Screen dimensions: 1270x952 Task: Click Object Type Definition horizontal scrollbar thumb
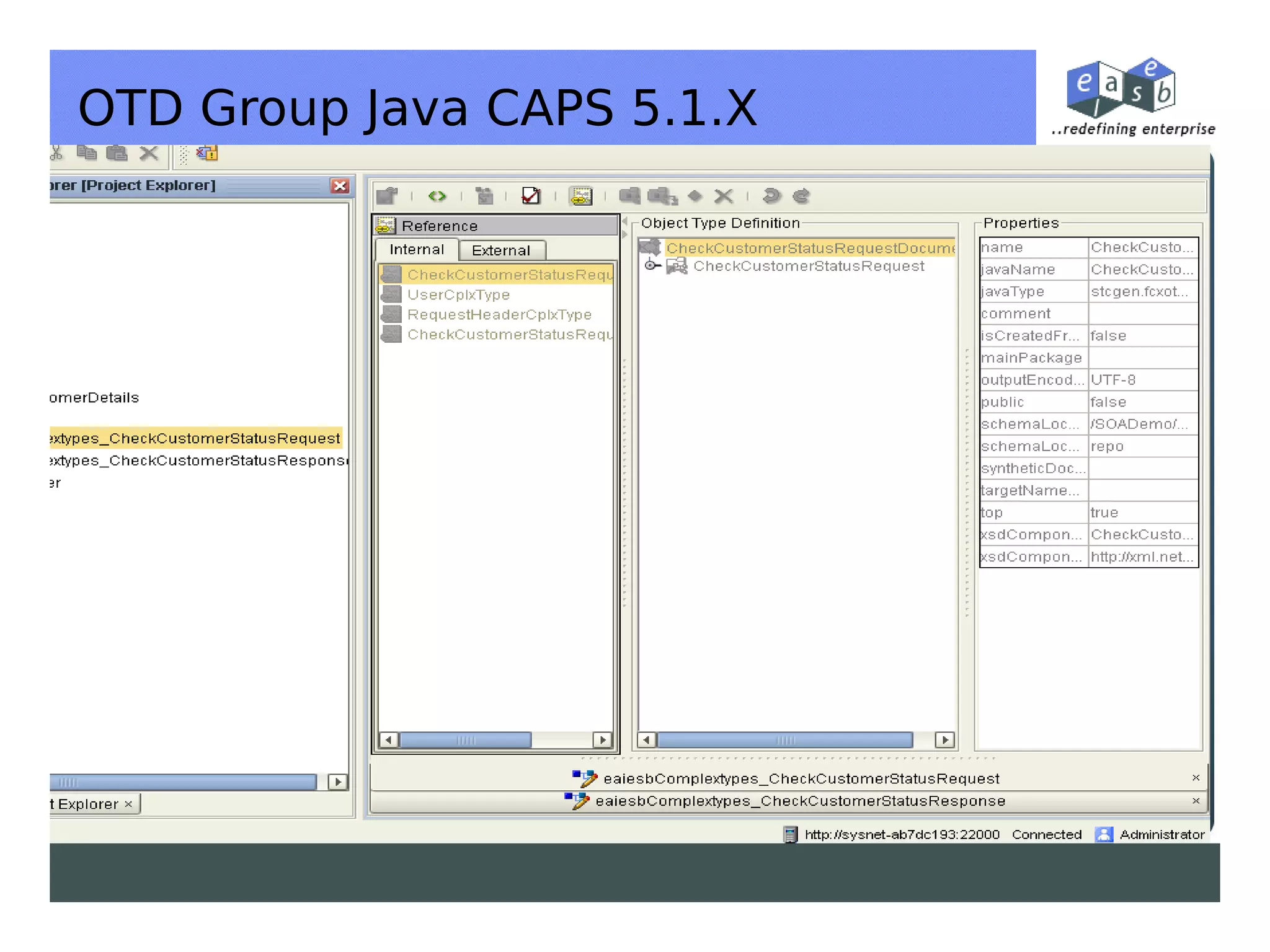[x=785, y=739]
